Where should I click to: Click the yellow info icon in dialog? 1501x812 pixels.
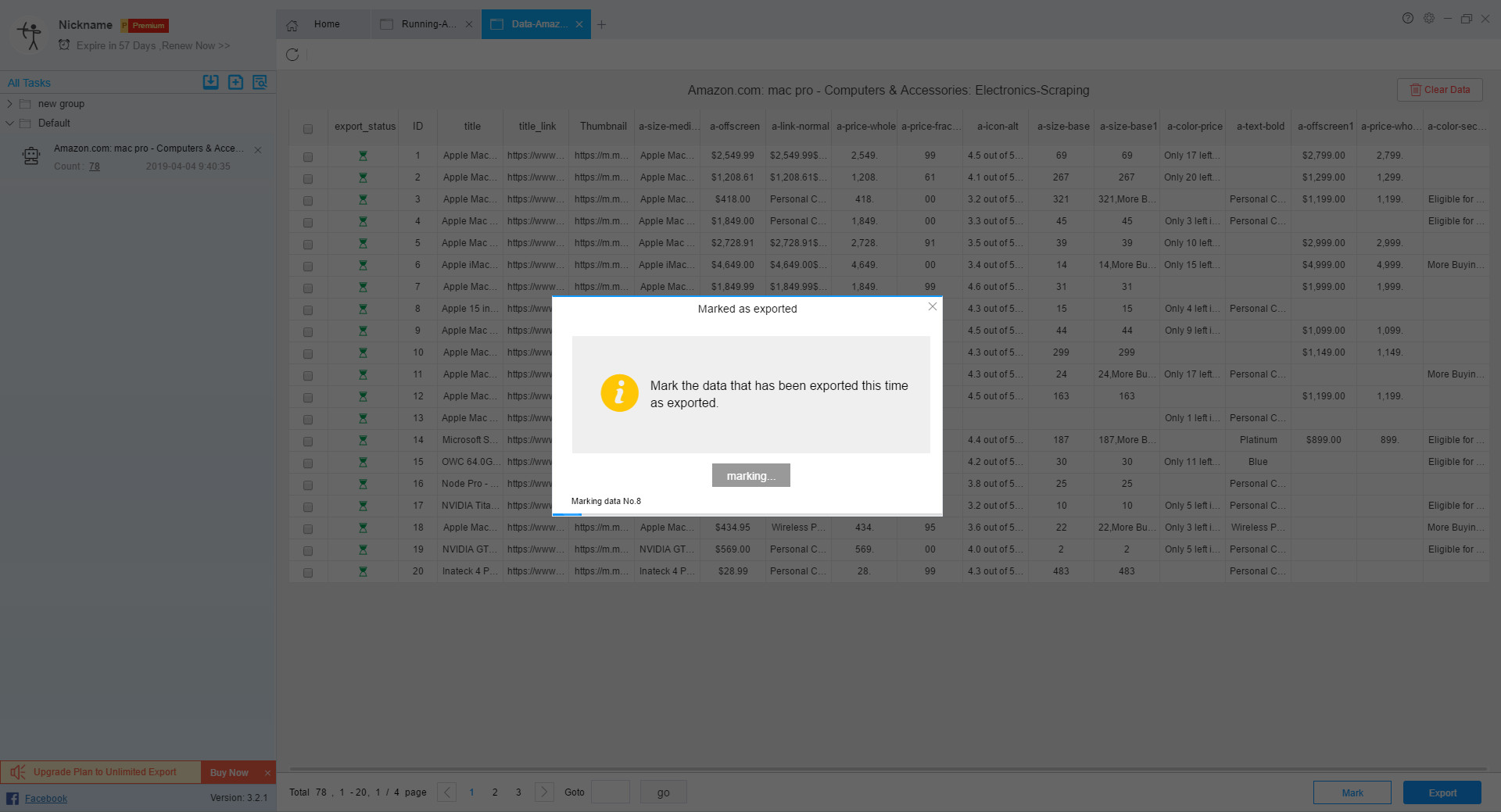(619, 393)
